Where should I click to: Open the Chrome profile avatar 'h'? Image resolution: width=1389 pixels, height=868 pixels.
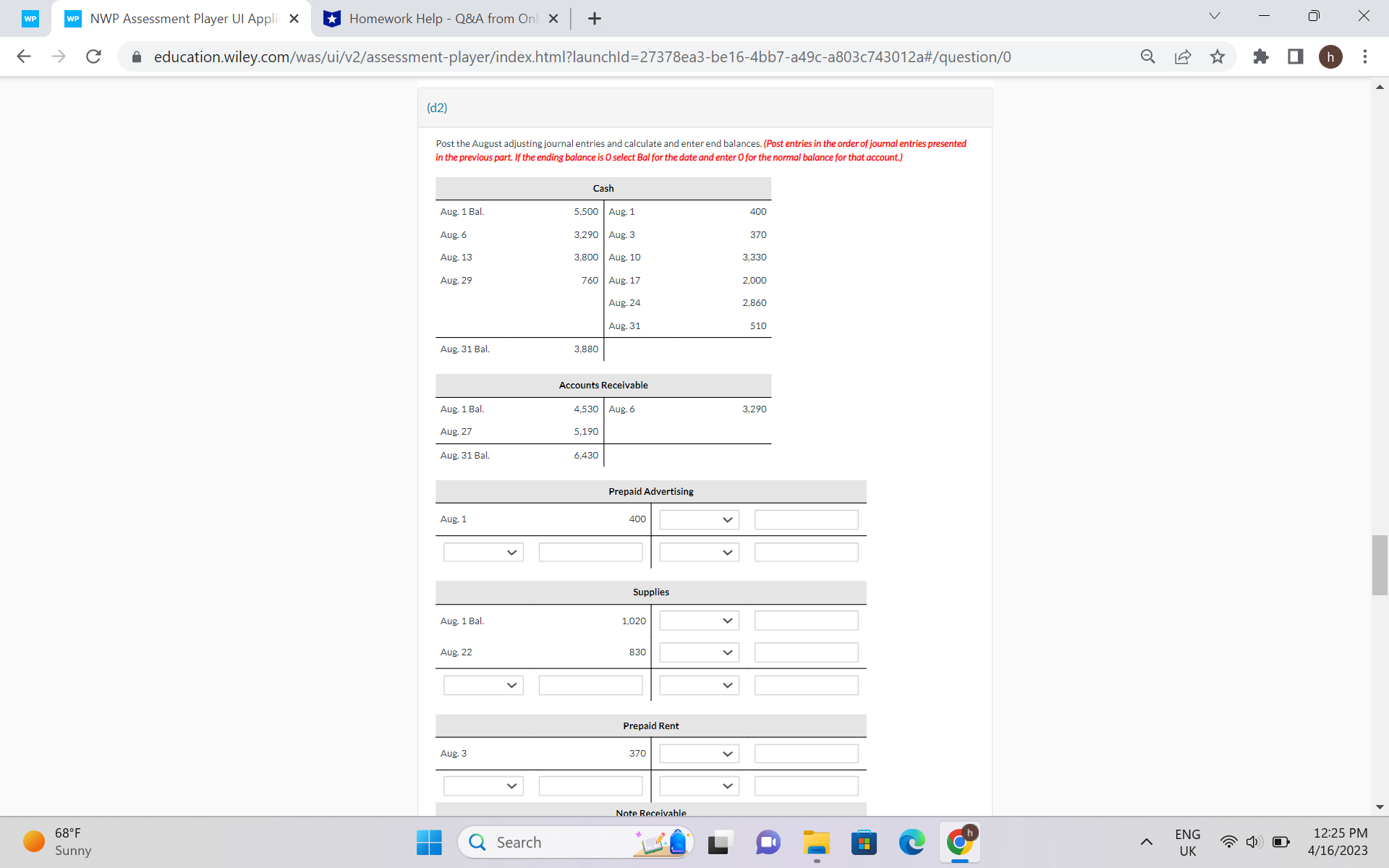click(x=1331, y=56)
